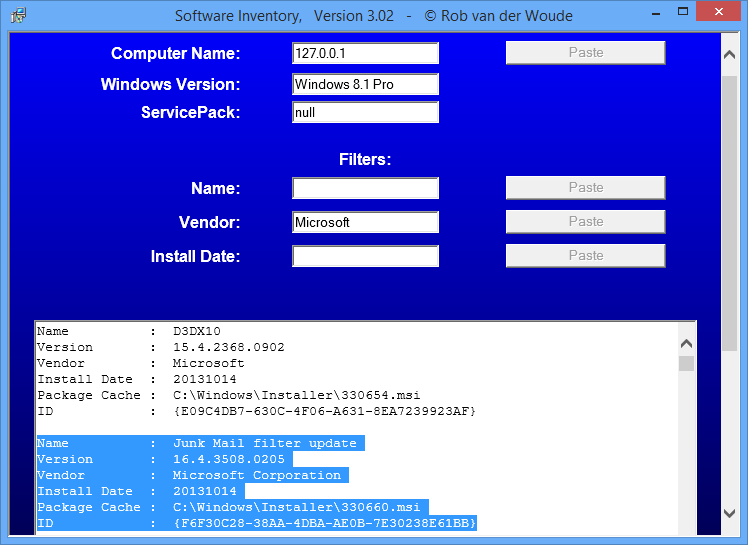Click ID {F6F30C28-38AA-4DBA-AE0B-7E30238E61BB}
The image size is (748, 545).
[x=324, y=523]
